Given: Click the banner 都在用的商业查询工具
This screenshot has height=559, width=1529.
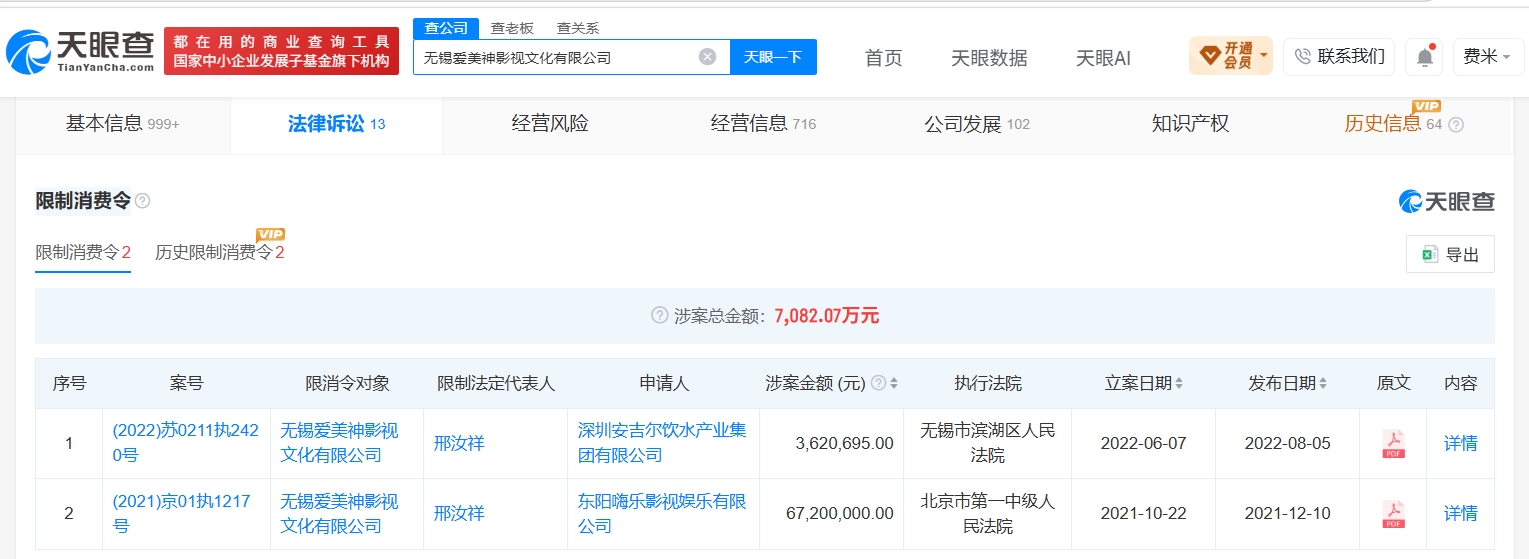Looking at the screenshot, I should click(281, 51).
